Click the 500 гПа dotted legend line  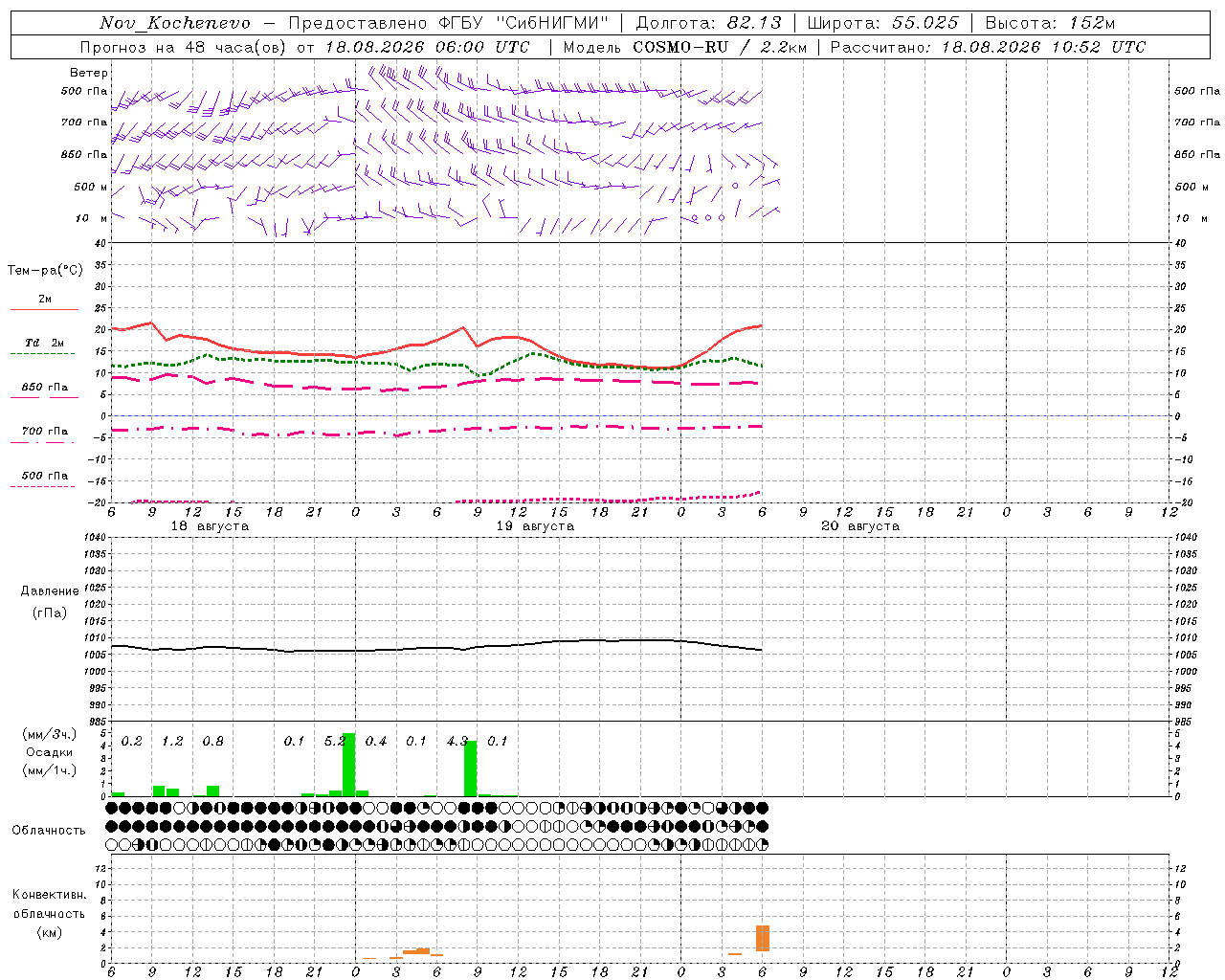[44, 486]
